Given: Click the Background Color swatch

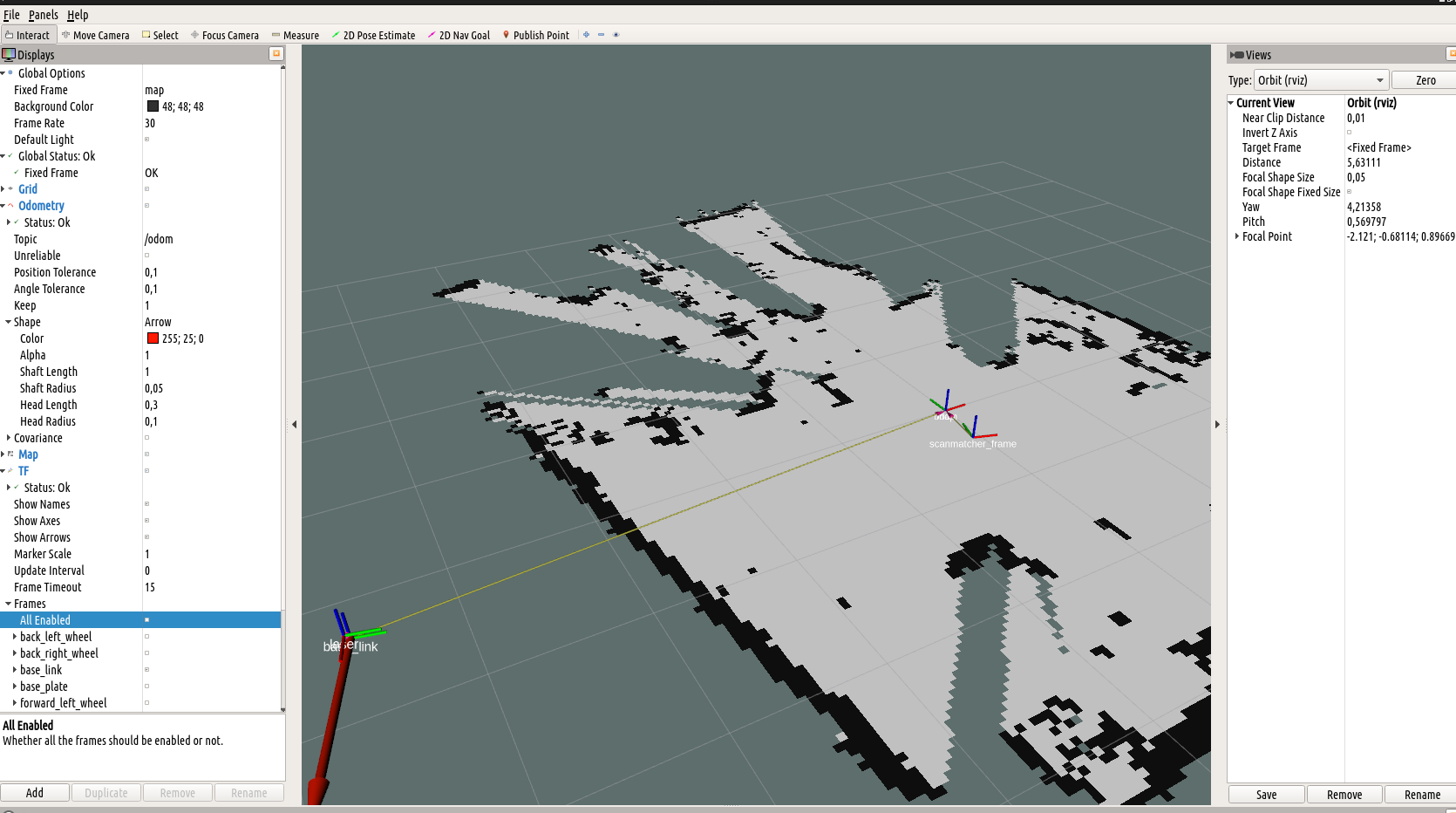Looking at the screenshot, I should 153,106.
